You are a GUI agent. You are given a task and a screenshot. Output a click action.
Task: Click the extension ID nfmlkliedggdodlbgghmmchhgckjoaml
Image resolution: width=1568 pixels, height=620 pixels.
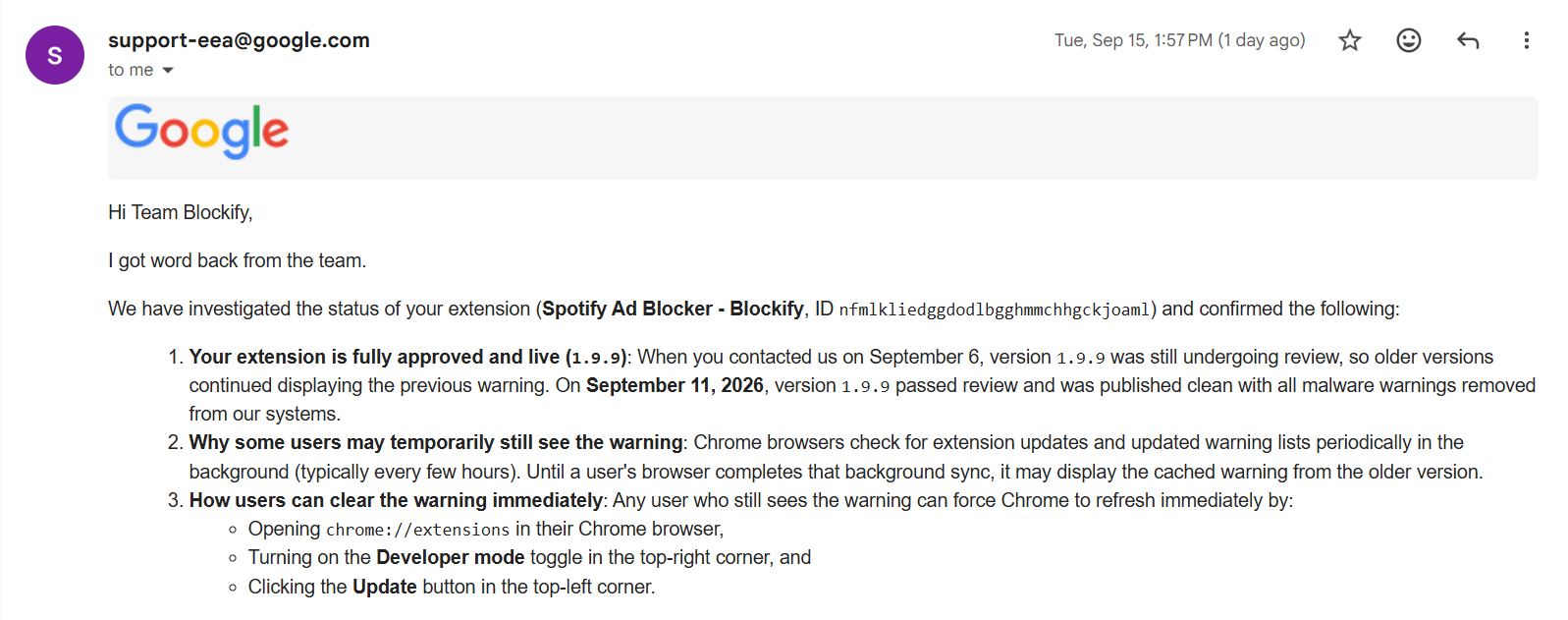(994, 310)
